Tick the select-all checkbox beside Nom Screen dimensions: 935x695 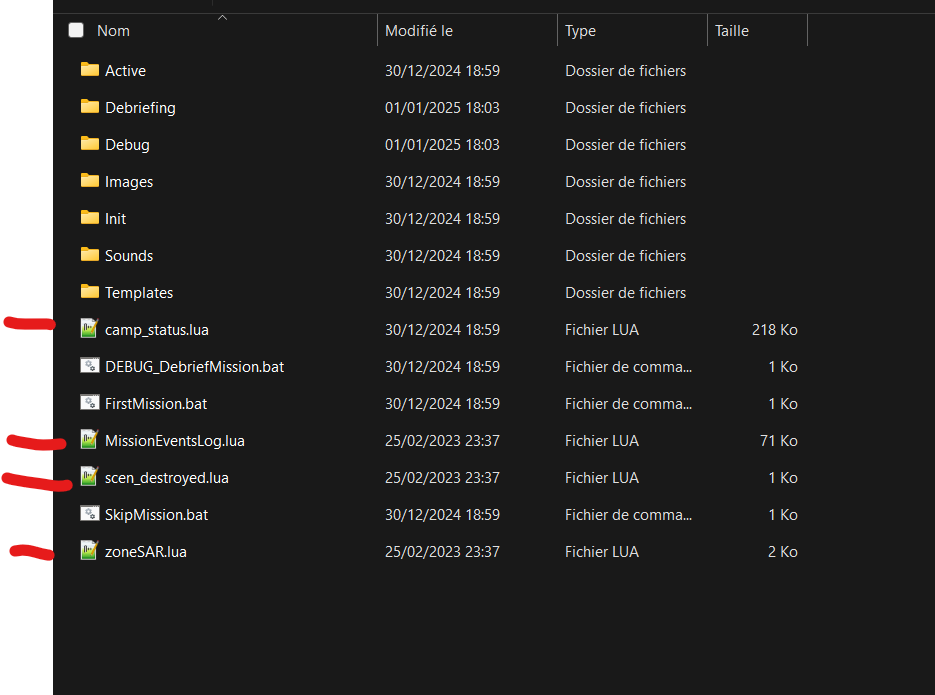(76, 30)
